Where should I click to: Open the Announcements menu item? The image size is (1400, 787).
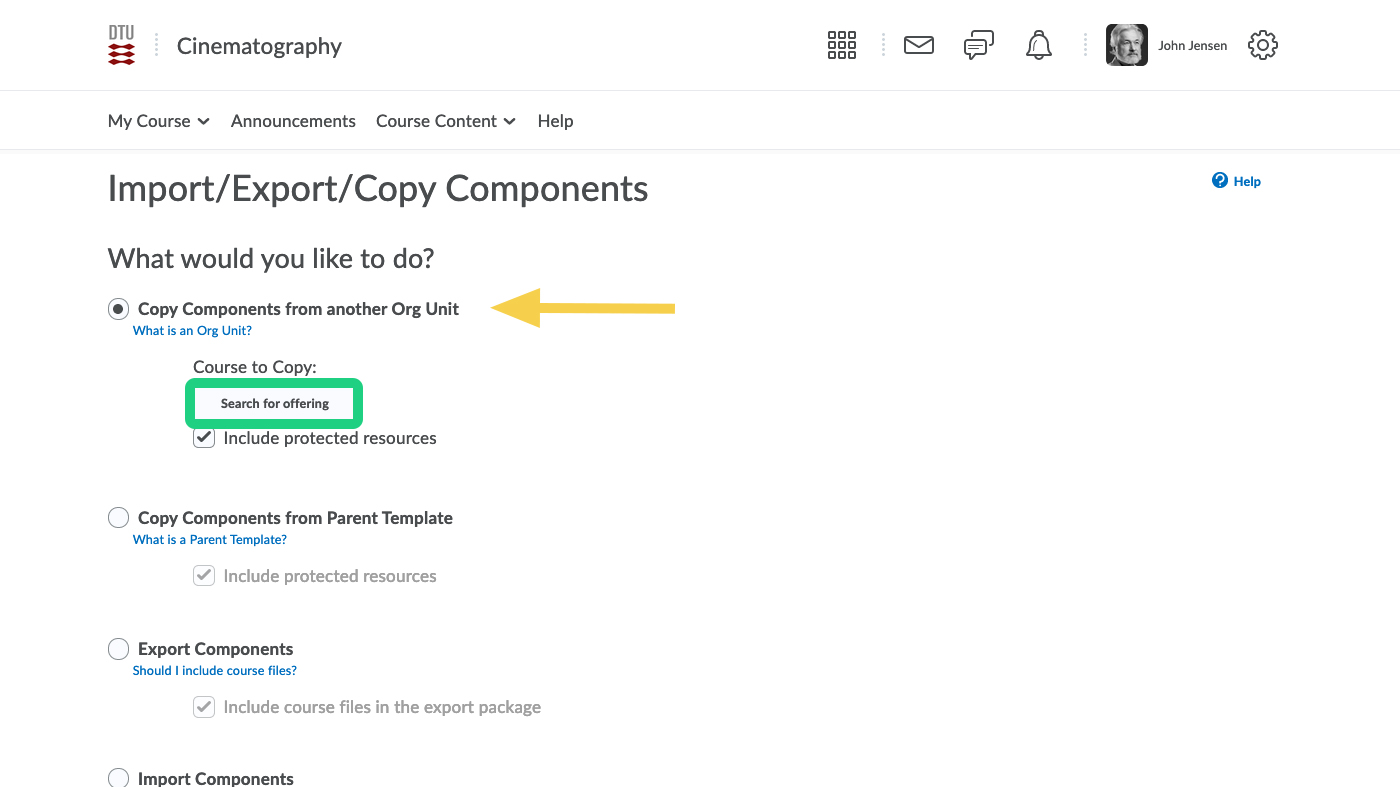[293, 121]
